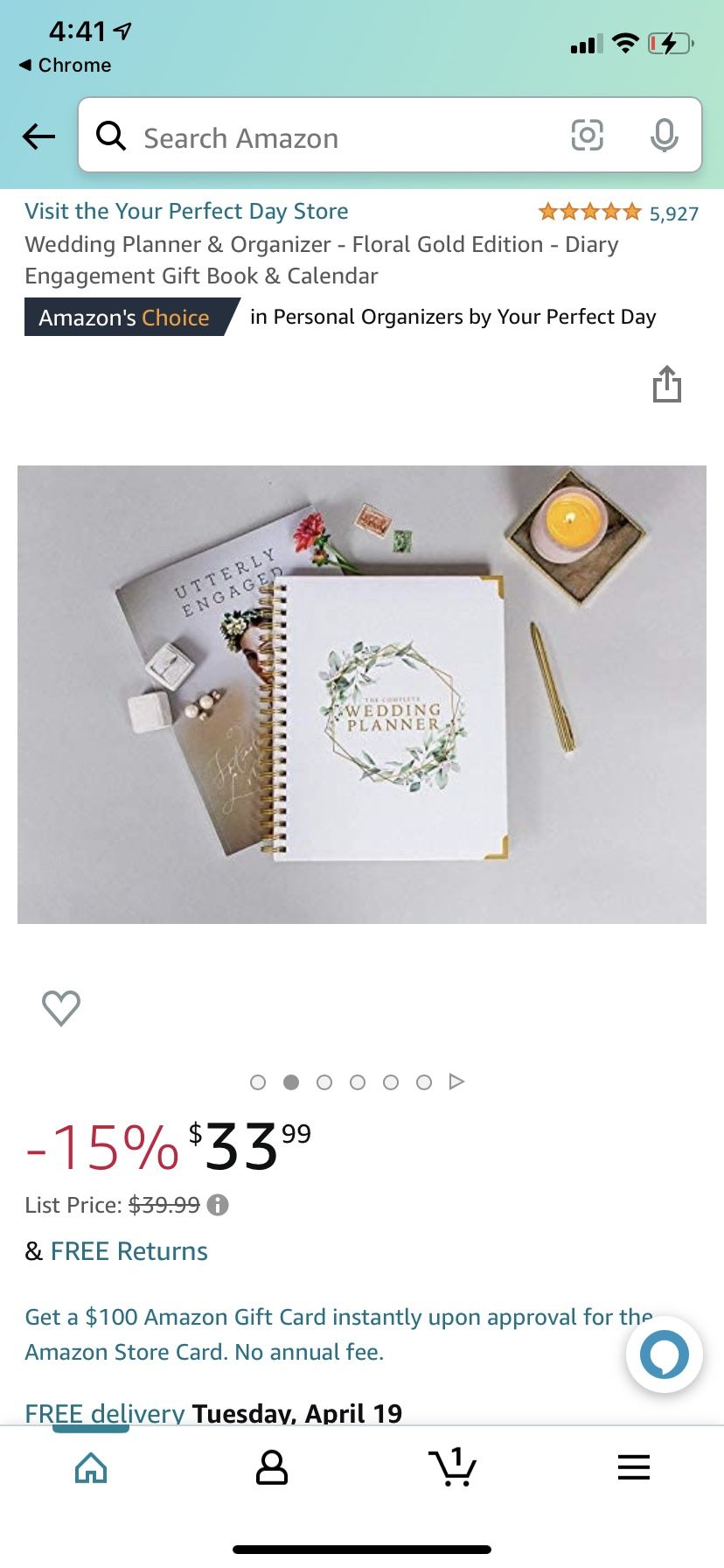
Task: Tap video play triangle in carousel
Action: pos(456,1081)
